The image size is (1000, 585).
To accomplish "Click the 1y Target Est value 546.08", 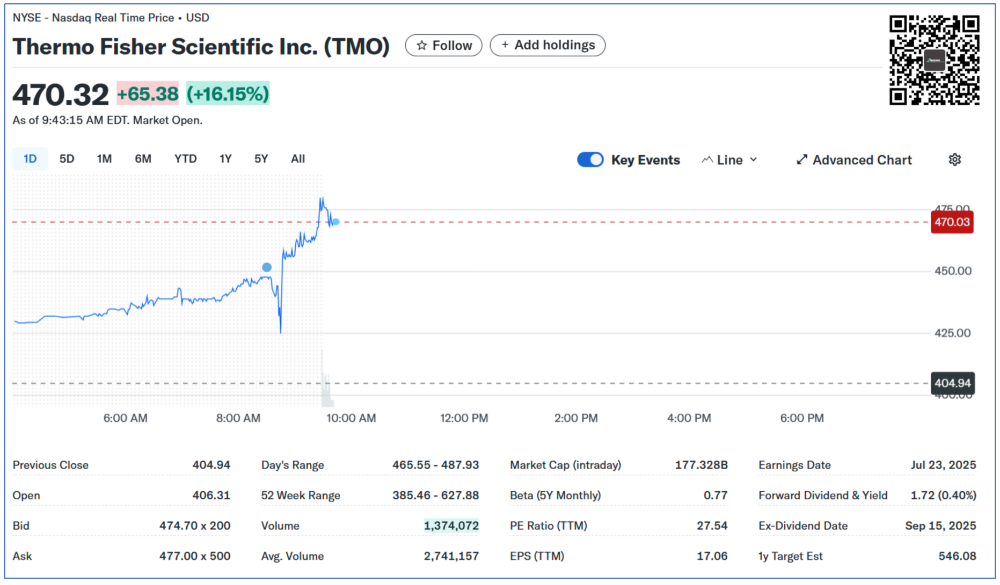I will [957, 556].
